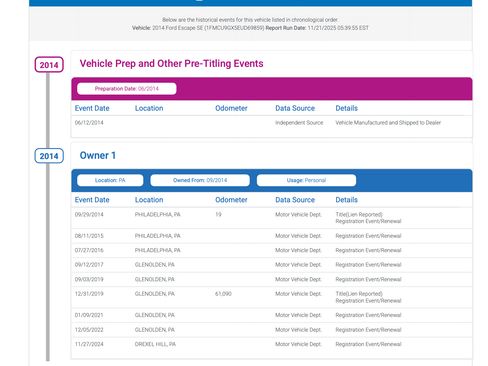Click the Owner 1 section heading

click(x=98, y=155)
